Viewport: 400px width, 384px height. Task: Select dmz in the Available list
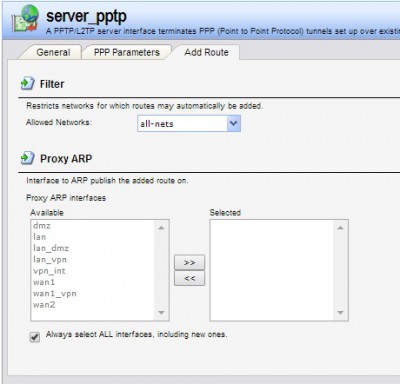(x=42, y=226)
